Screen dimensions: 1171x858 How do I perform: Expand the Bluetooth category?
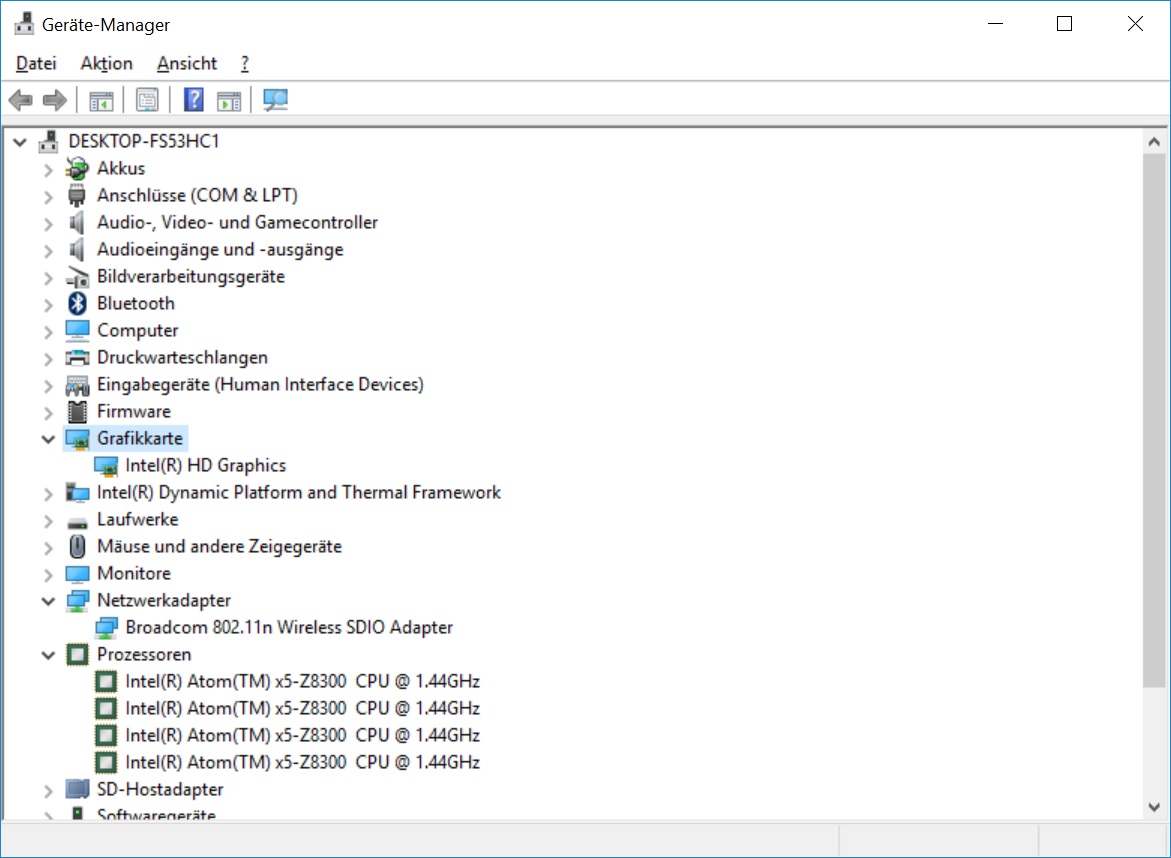pyautogui.click(x=49, y=305)
